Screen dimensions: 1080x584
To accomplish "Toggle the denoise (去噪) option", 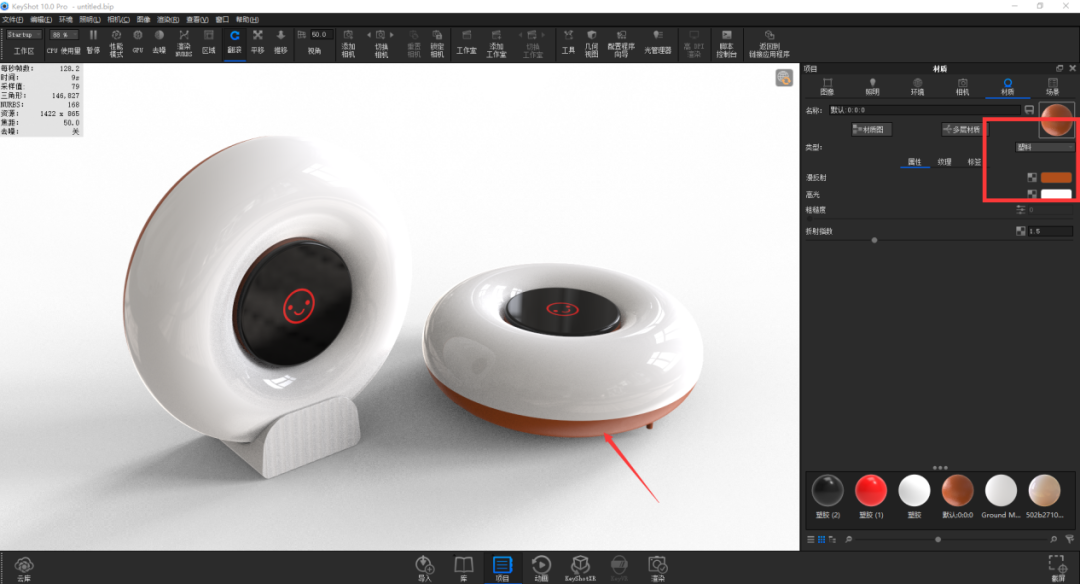I will (x=159, y=41).
